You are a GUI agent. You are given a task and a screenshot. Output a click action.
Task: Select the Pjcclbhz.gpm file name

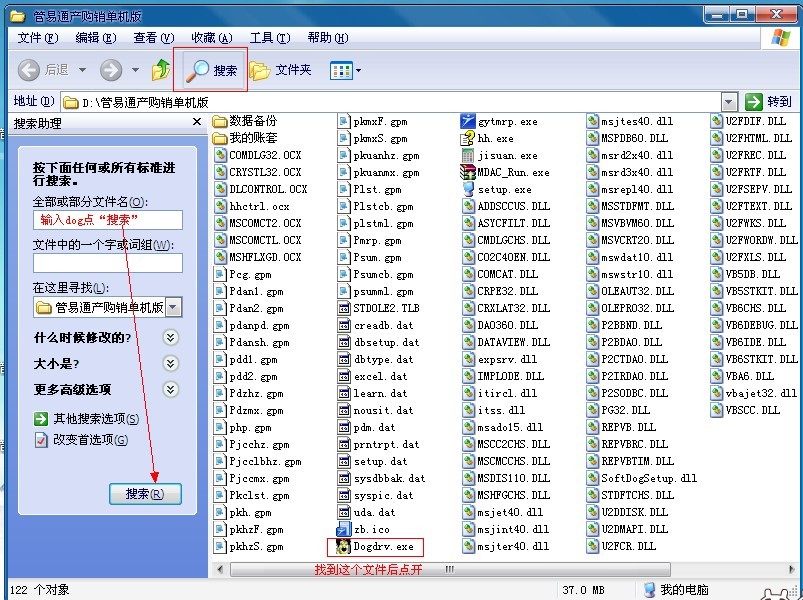(265, 461)
